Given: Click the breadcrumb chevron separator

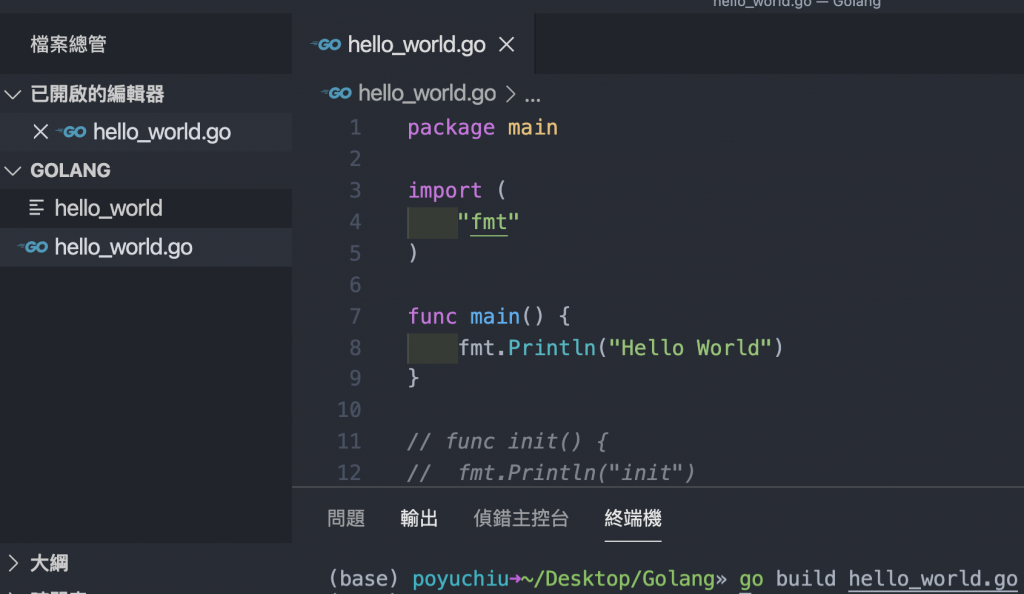Looking at the screenshot, I should (x=511, y=95).
